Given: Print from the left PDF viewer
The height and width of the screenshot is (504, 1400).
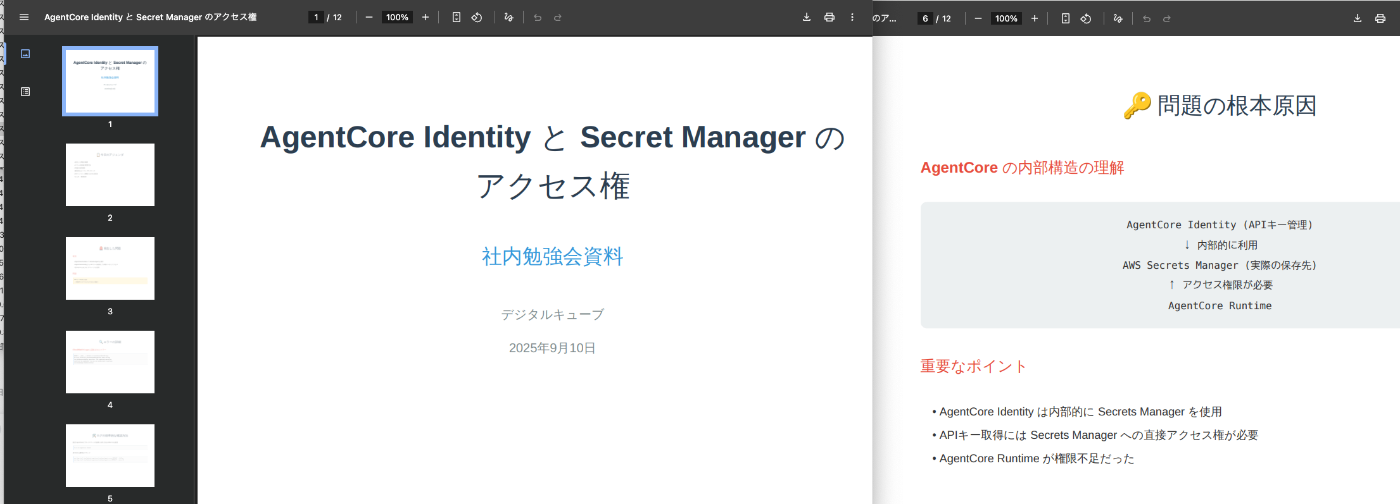Looking at the screenshot, I should click(x=829, y=17).
